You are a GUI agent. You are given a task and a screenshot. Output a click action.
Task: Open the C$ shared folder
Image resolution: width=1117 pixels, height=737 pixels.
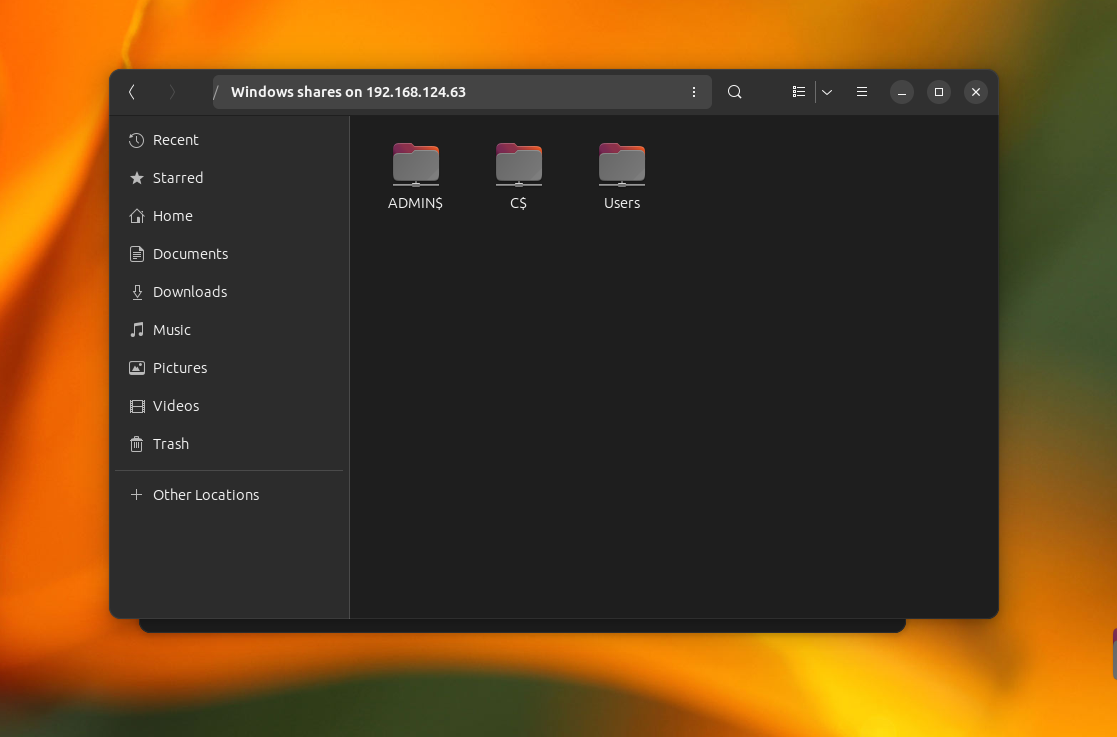(x=518, y=165)
